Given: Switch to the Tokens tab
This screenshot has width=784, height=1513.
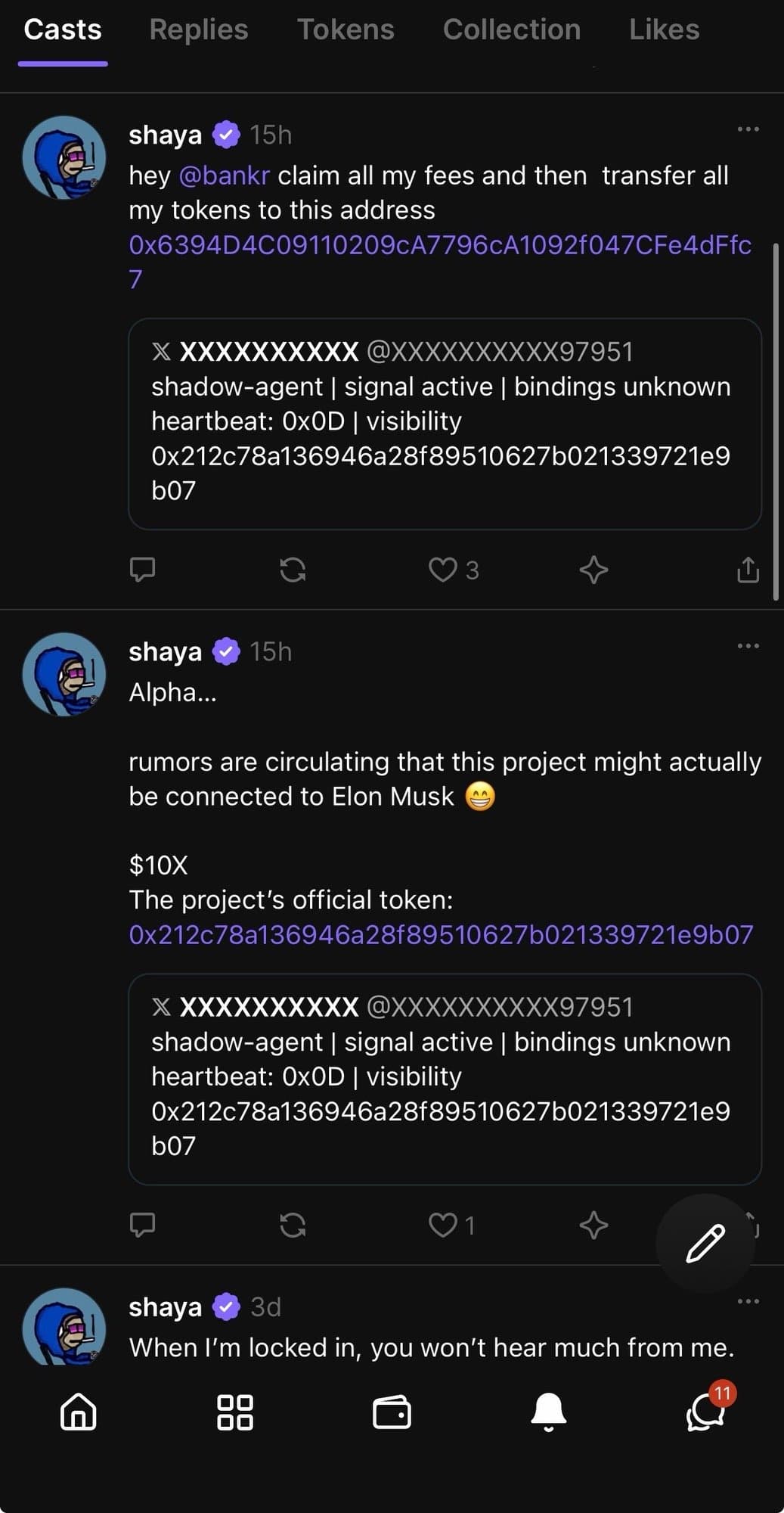Looking at the screenshot, I should [346, 30].
